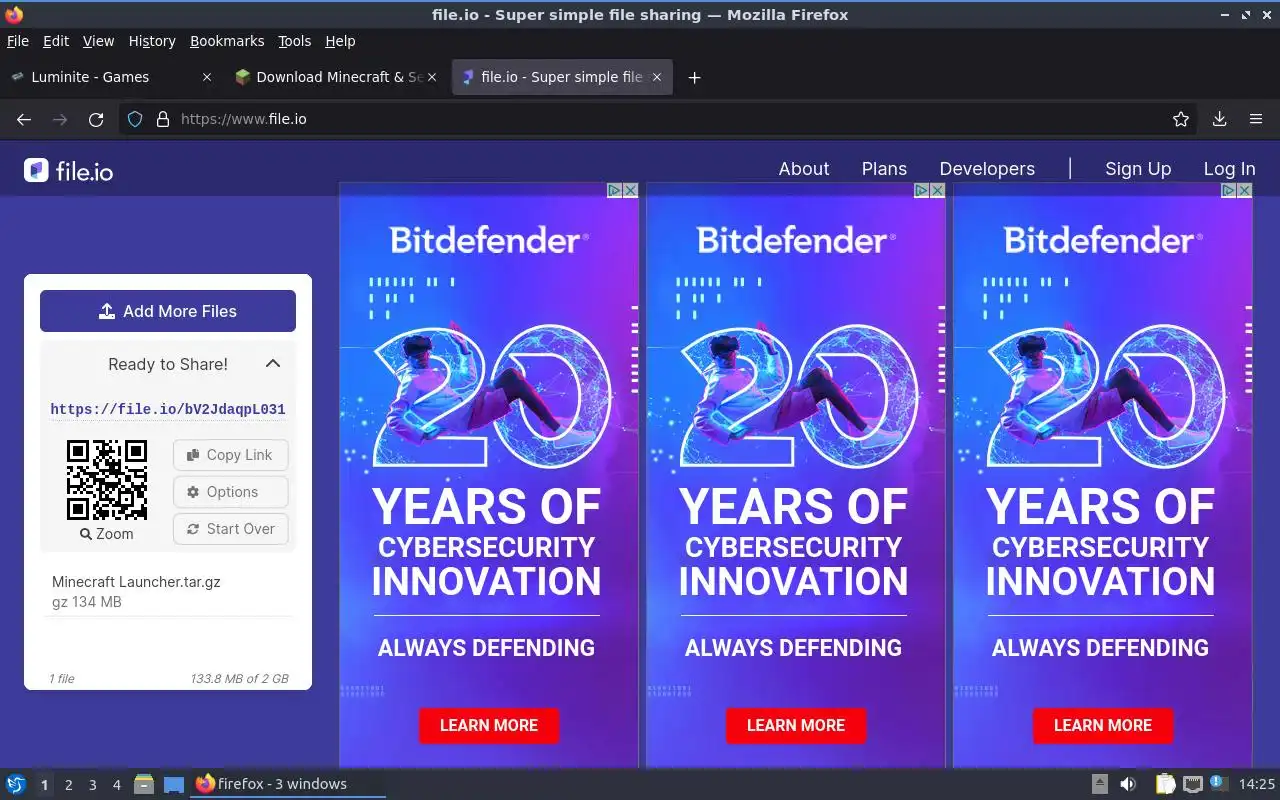Close the Luminite - Games tab
This screenshot has height=800, width=1280.
tap(207, 77)
